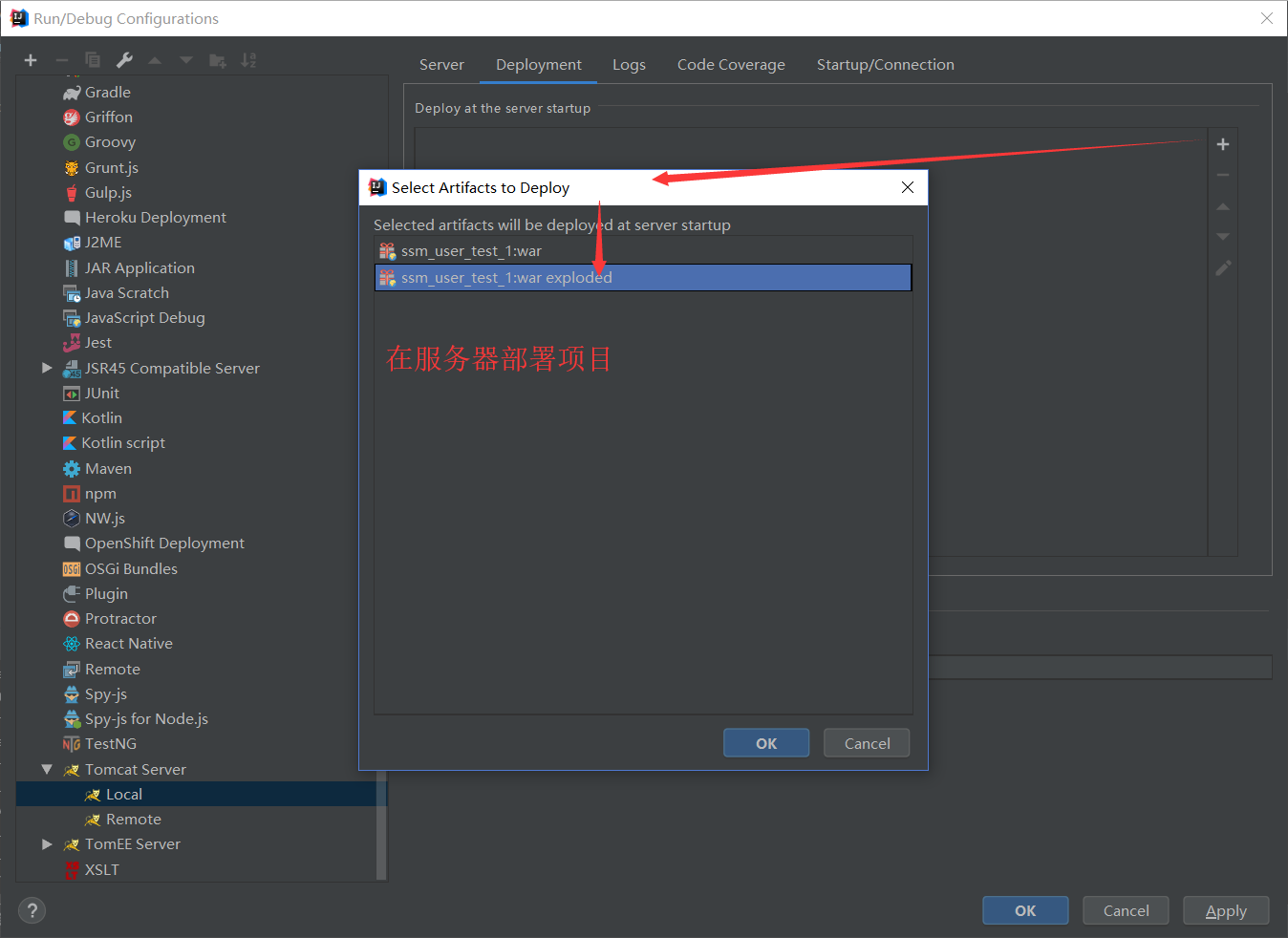The width and height of the screenshot is (1288, 938).
Task: Select Gulp.js configuration type
Action: click(x=97, y=192)
